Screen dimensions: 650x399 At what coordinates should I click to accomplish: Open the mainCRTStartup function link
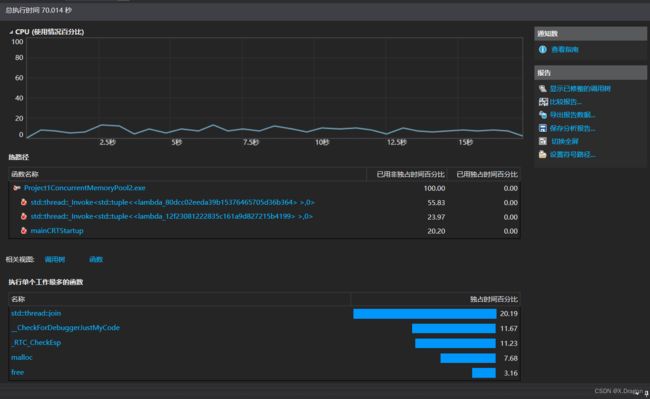[x=57, y=230]
